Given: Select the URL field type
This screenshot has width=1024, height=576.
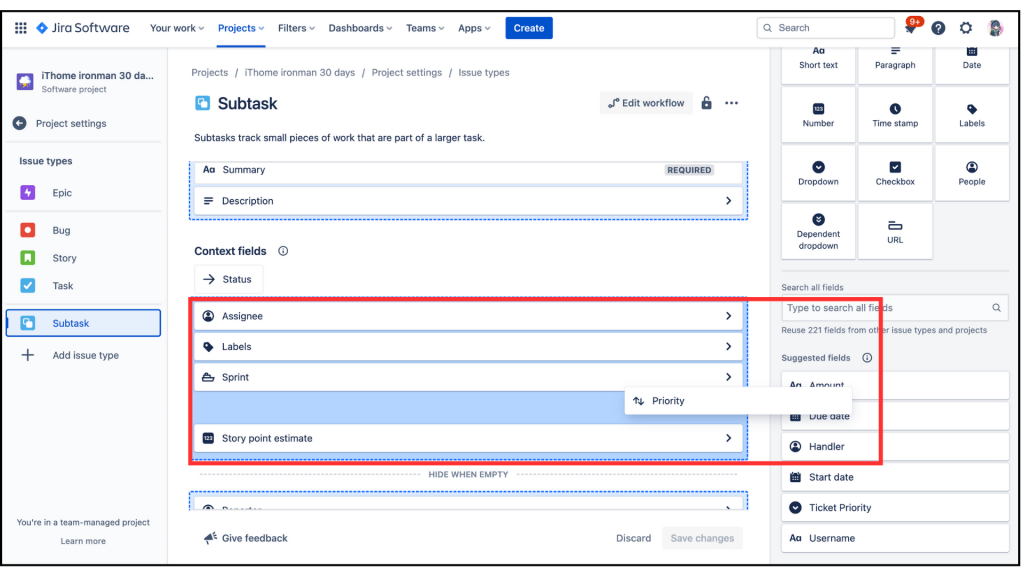Looking at the screenshot, I should coord(895,232).
